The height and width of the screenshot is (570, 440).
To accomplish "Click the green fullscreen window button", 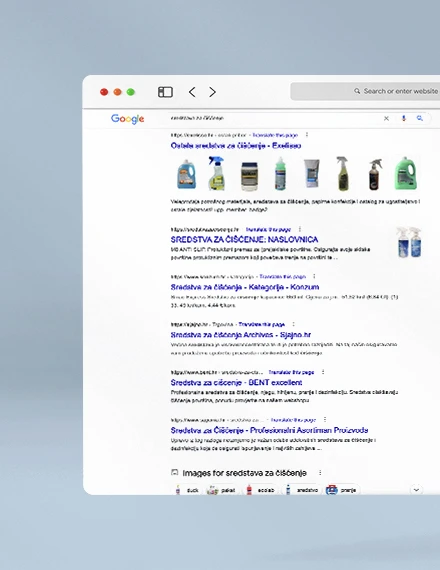I will (131, 92).
